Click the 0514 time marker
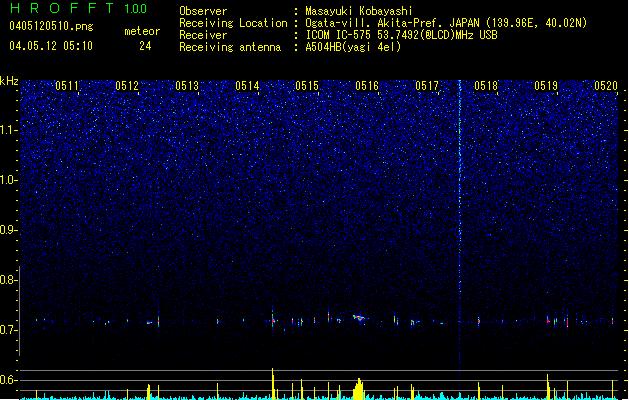 pos(247,86)
